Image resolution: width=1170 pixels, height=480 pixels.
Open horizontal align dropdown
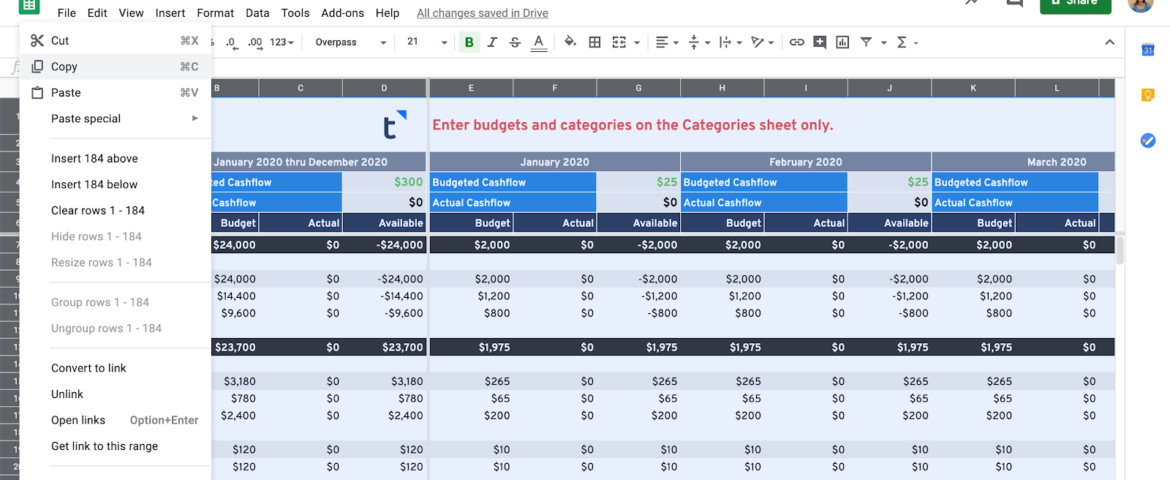(666, 43)
